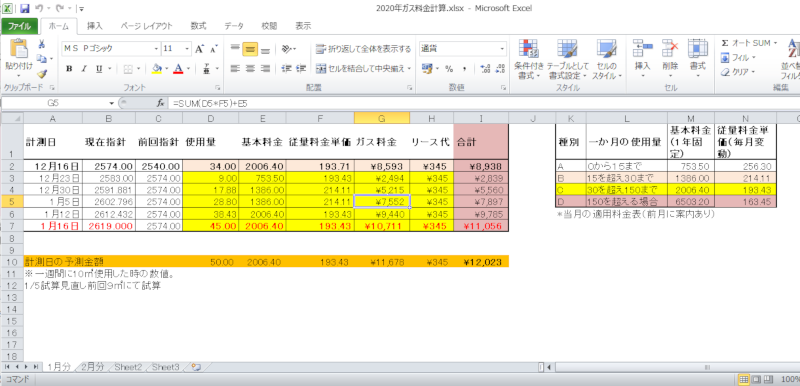The width and height of the screenshot is (800, 386).
Task: Click the Save icon in quick access toolbar
Action: (x=25, y=9)
